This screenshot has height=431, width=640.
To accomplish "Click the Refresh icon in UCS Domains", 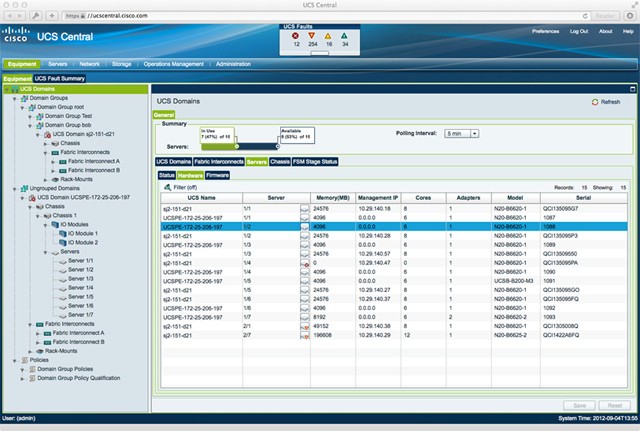I will [595, 102].
